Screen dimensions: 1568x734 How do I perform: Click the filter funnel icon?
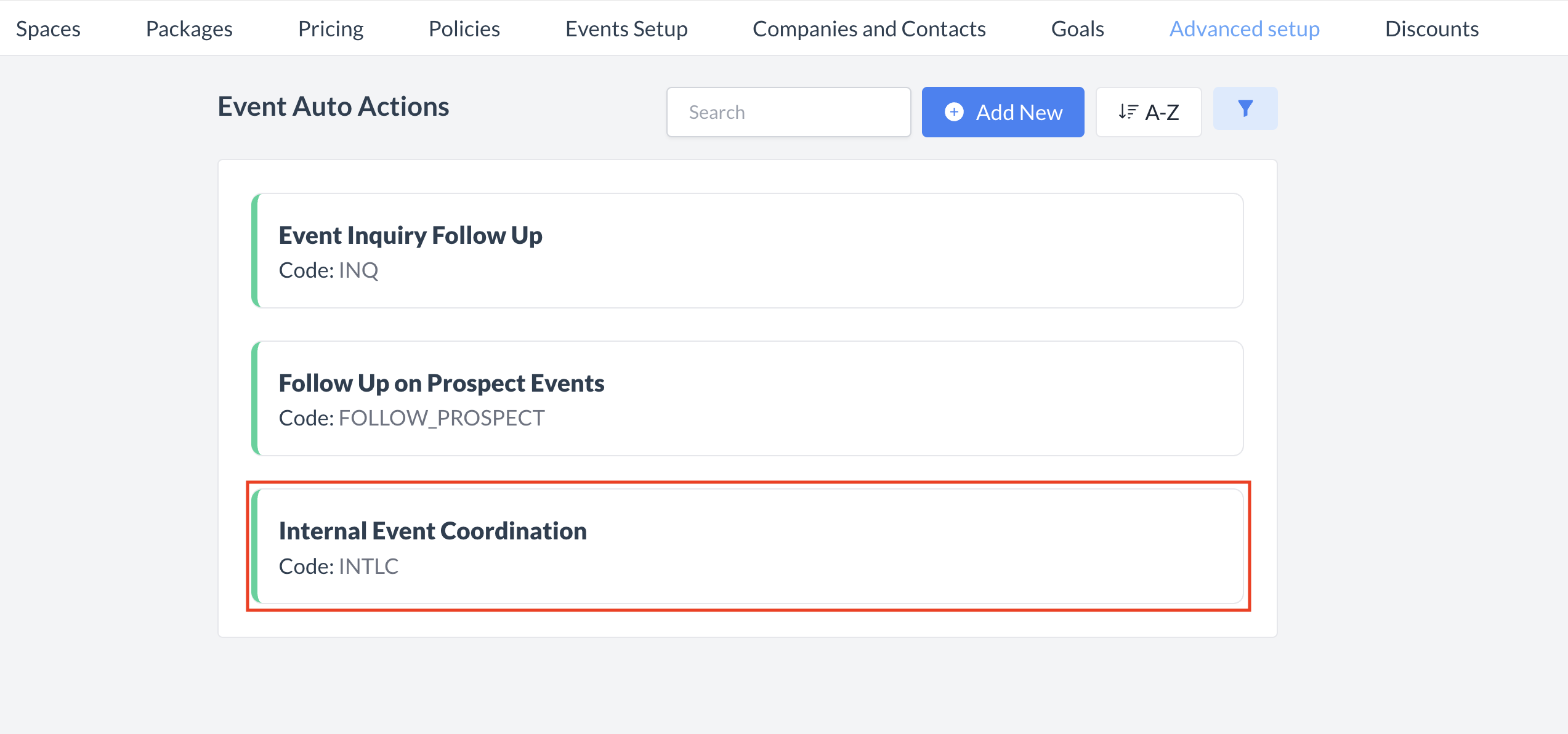click(x=1245, y=108)
